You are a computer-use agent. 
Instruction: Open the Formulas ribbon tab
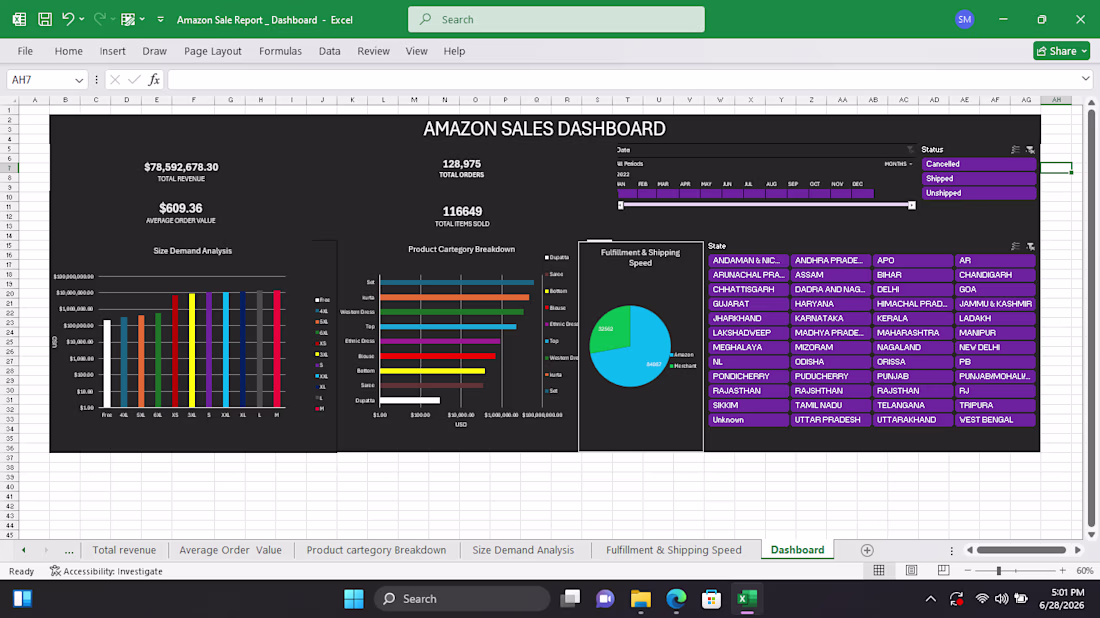click(x=280, y=51)
